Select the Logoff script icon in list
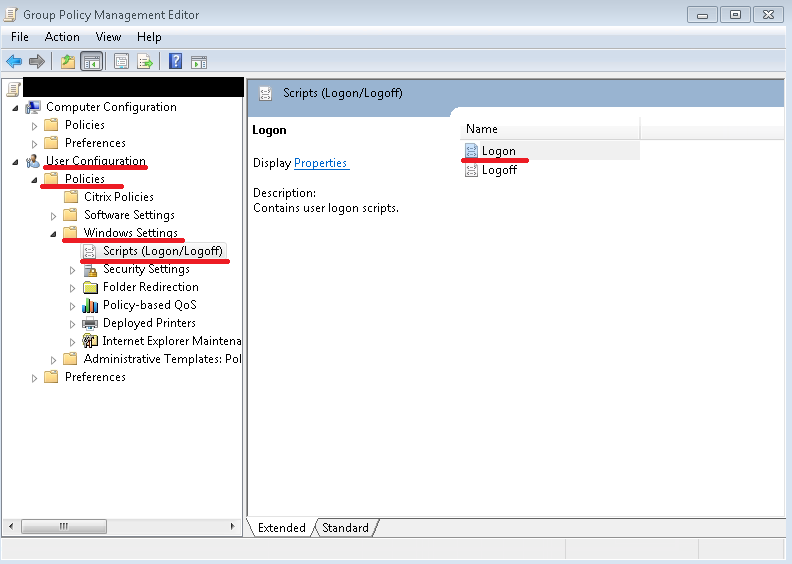 (x=471, y=170)
